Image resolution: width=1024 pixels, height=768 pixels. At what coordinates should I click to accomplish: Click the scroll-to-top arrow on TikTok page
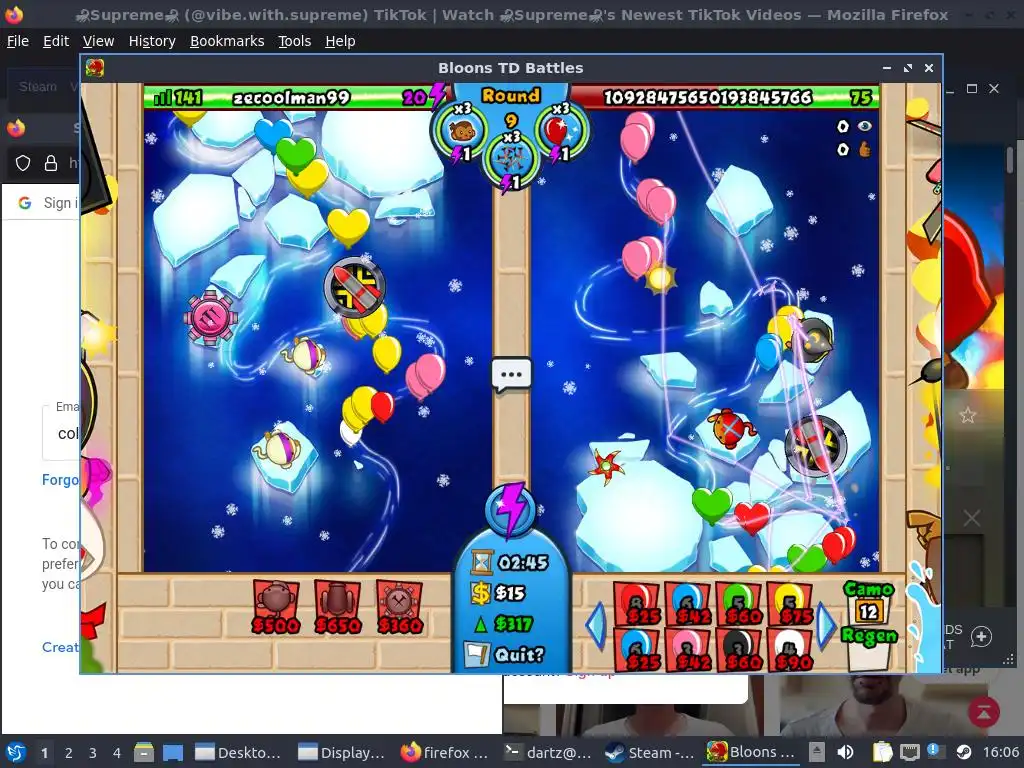(984, 712)
